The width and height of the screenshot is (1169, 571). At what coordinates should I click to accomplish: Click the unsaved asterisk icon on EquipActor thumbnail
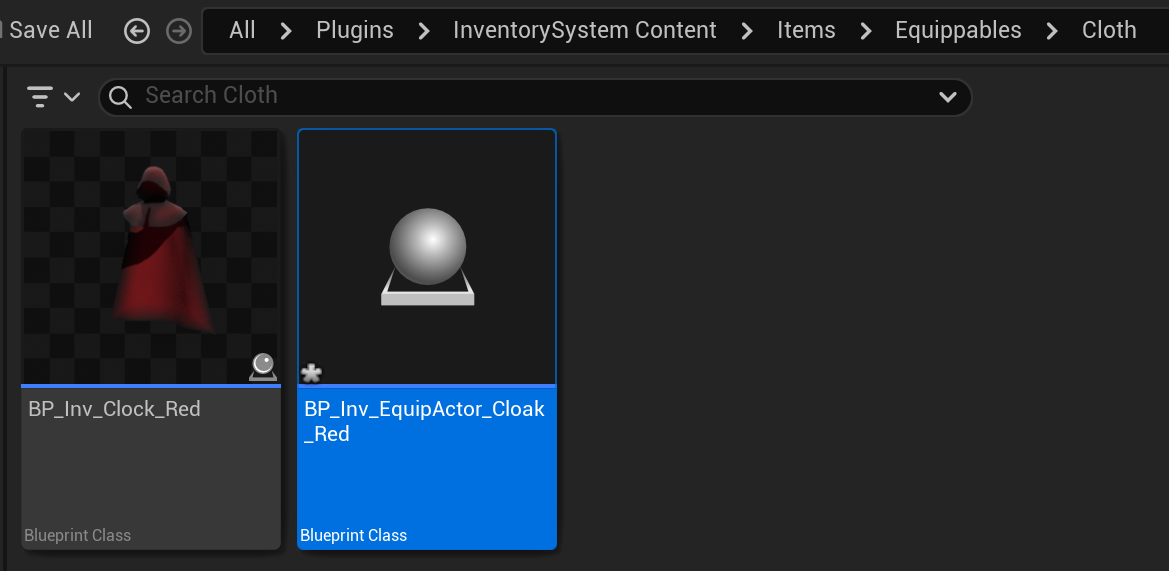[311, 373]
